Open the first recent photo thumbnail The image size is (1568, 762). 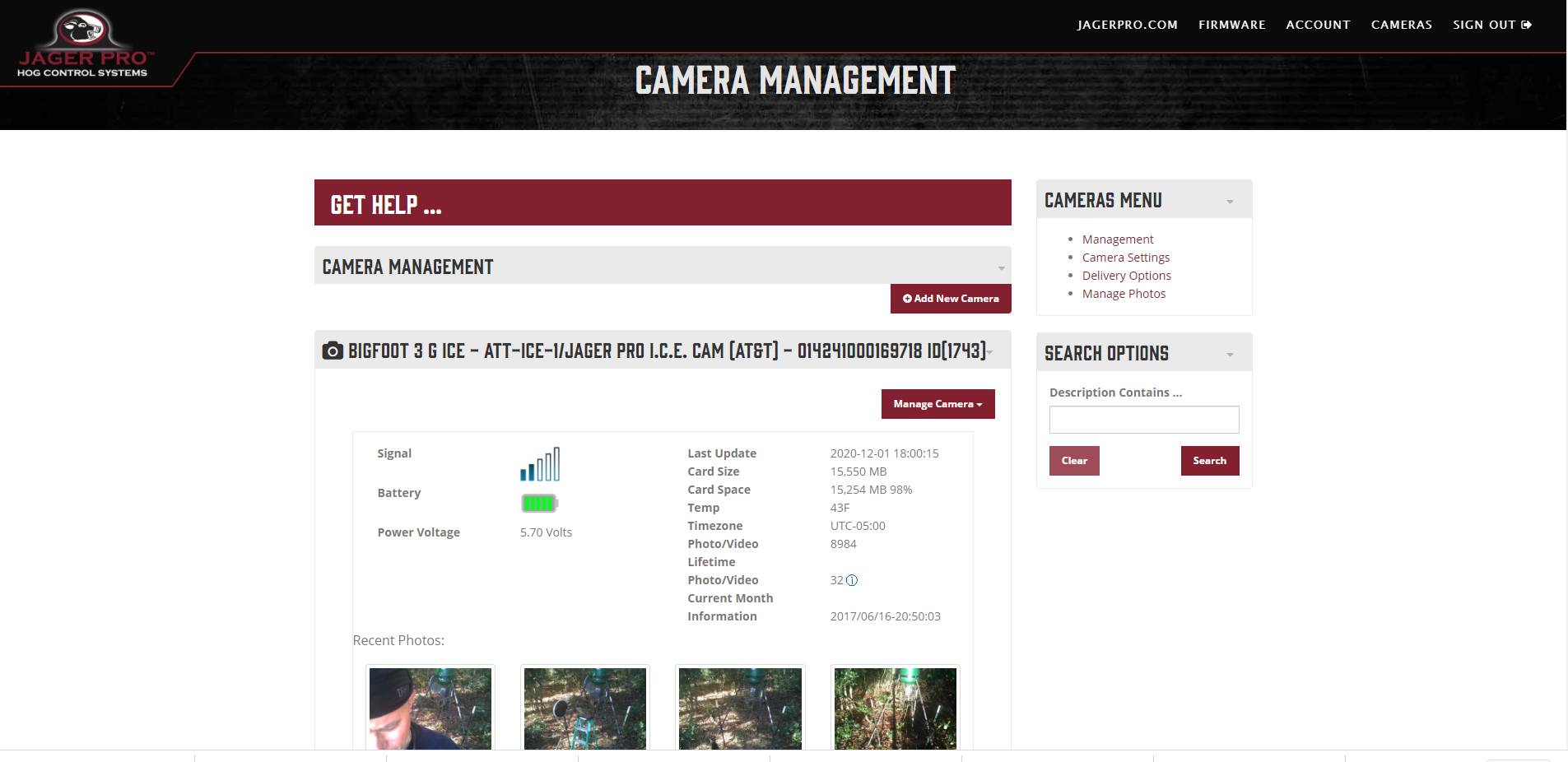click(x=430, y=708)
